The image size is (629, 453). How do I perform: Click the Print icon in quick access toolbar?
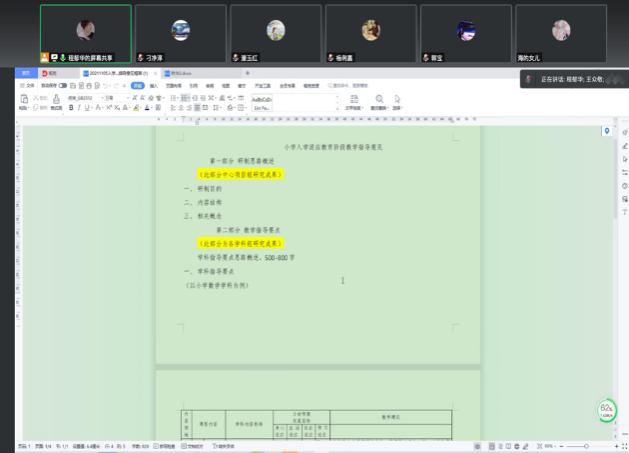point(89,85)
